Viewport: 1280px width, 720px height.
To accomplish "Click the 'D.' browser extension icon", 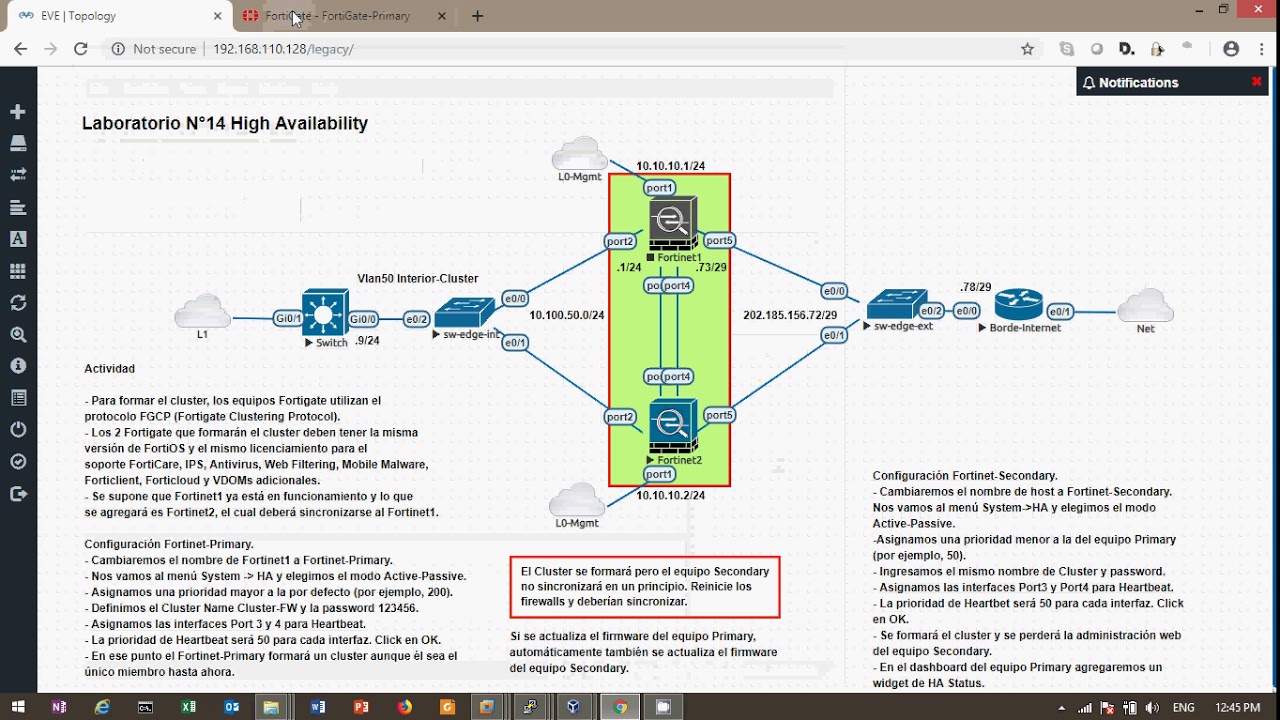I will click(x=1127, y=48).
